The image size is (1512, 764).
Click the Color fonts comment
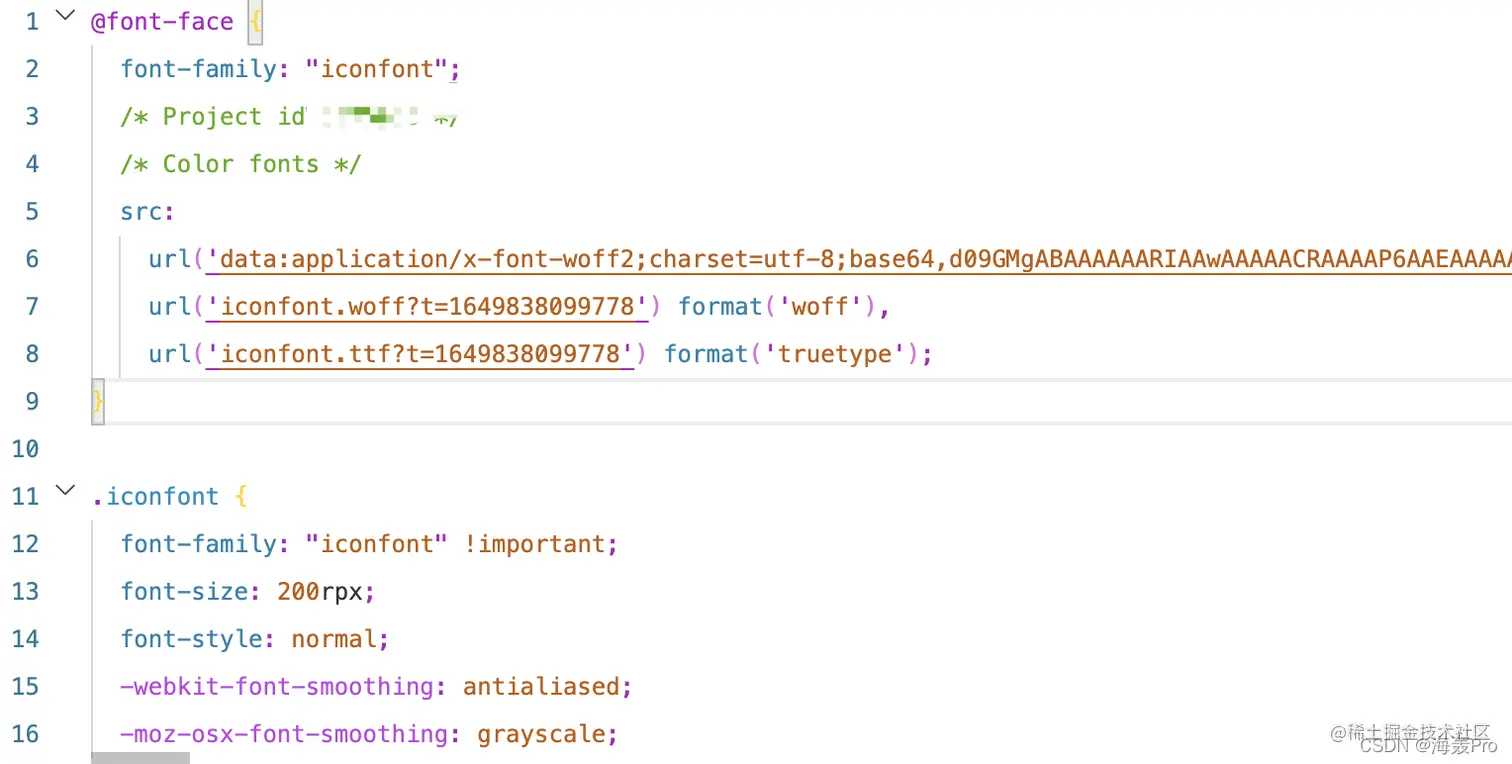241,164
